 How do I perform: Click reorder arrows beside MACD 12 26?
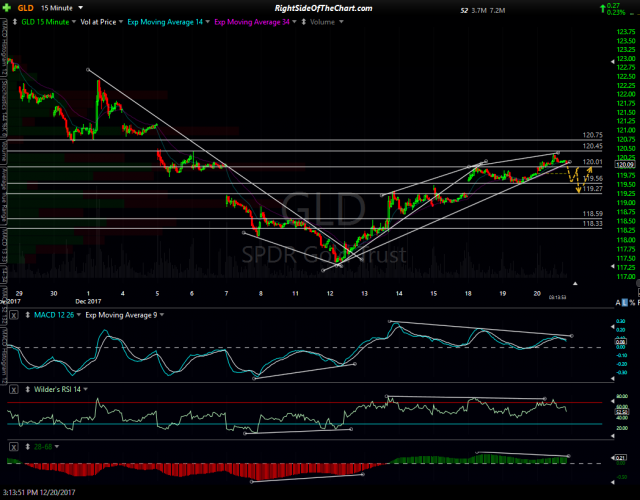28,315
